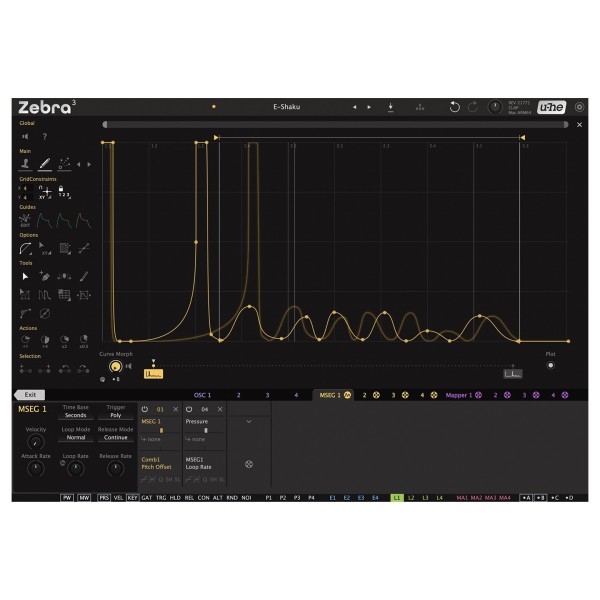The image size is (600, 600).
Task: Select the horizontal stretch box tool
Action: [84, 295]
